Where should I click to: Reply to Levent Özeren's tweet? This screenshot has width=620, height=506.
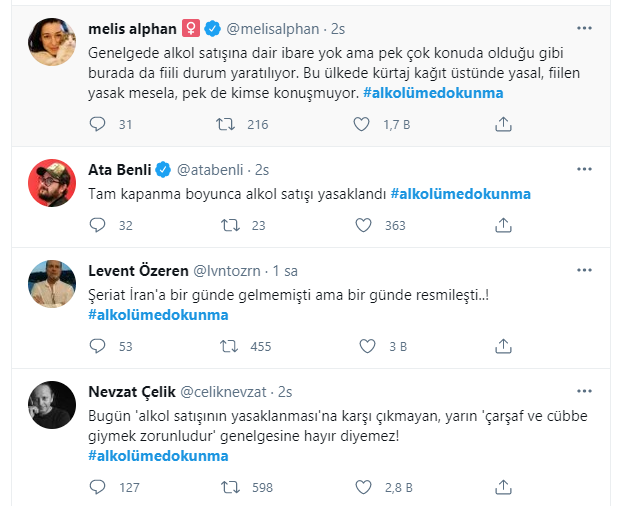point(97,347)
